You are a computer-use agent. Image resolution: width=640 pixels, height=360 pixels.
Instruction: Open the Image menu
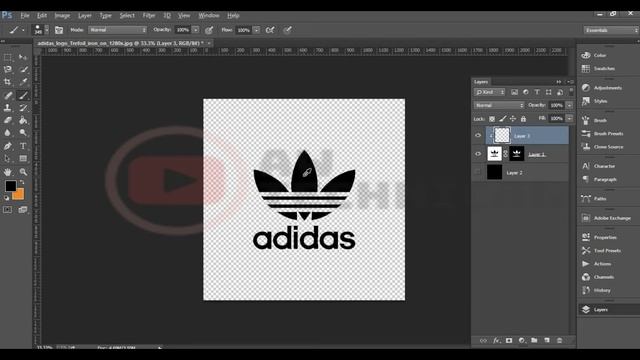tap(62, 16)
